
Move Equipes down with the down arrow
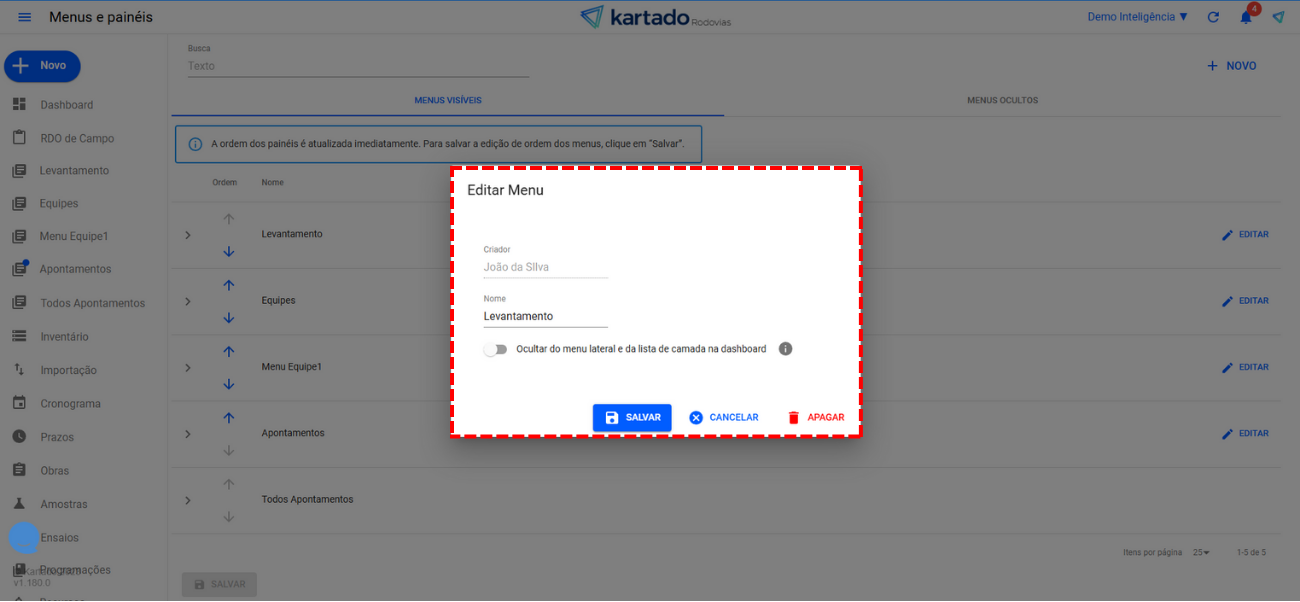pyautogui.click(x=228, y=318)
